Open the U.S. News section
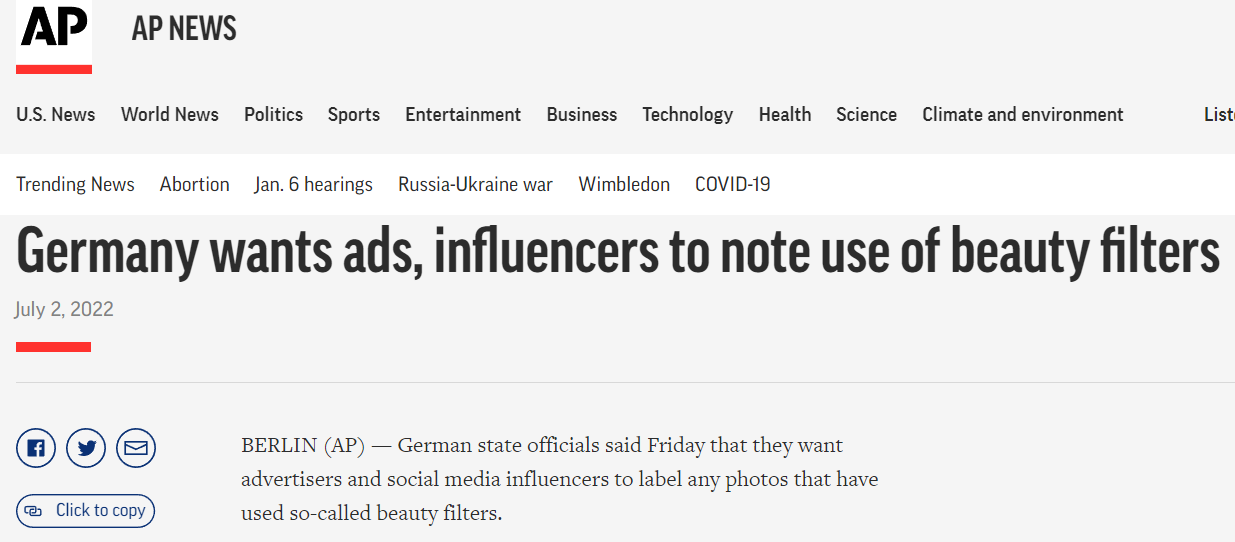Screen dimensions: 1235x542 point(56,115)
